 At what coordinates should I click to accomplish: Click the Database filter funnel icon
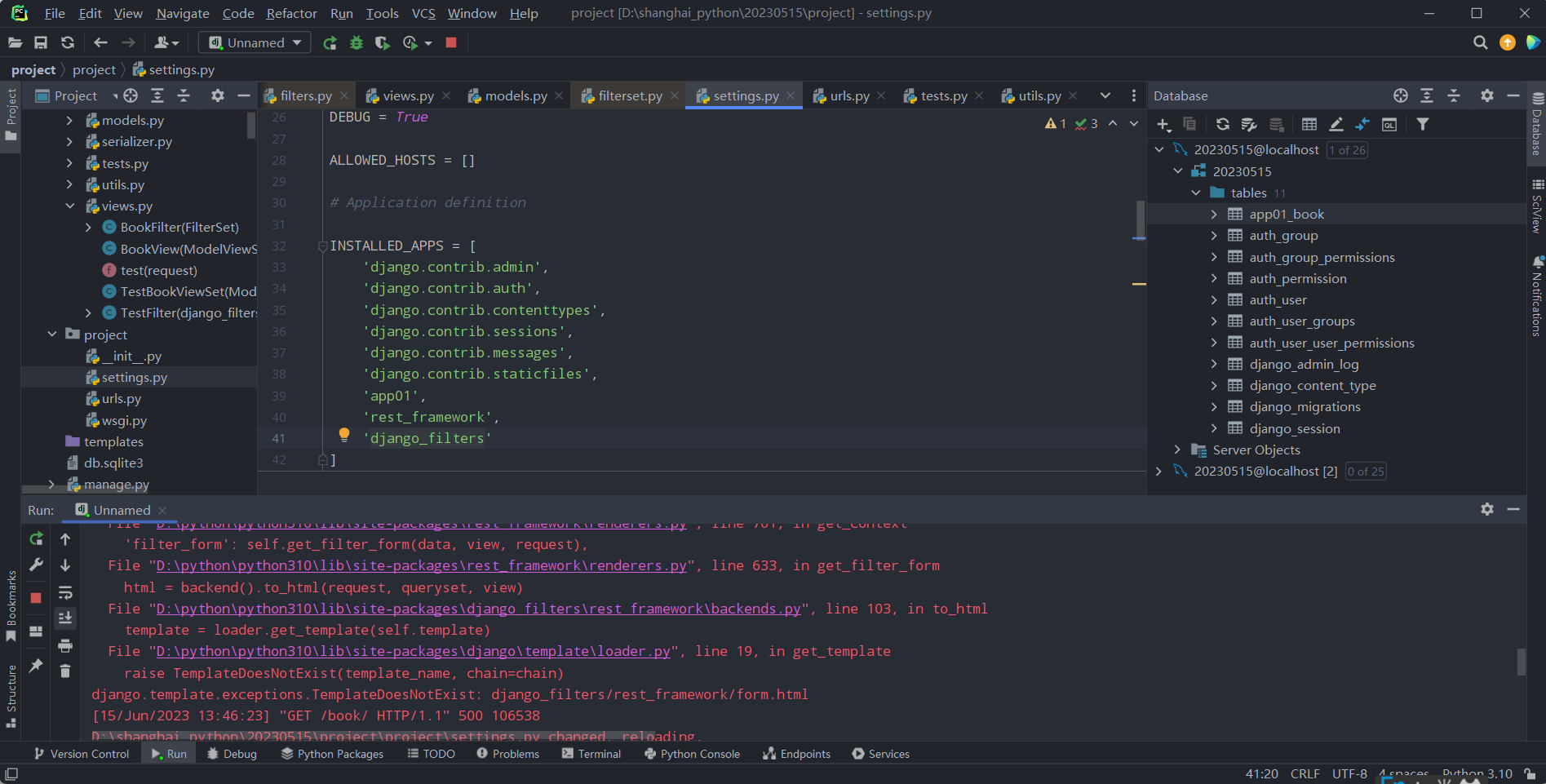pyautogui.click(x=1423, y=124)
